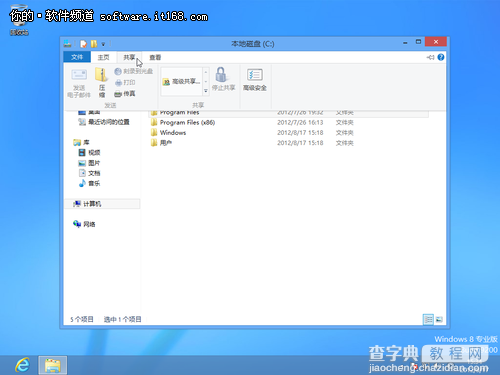Switch to large icons view in status bar

(439, 319)
